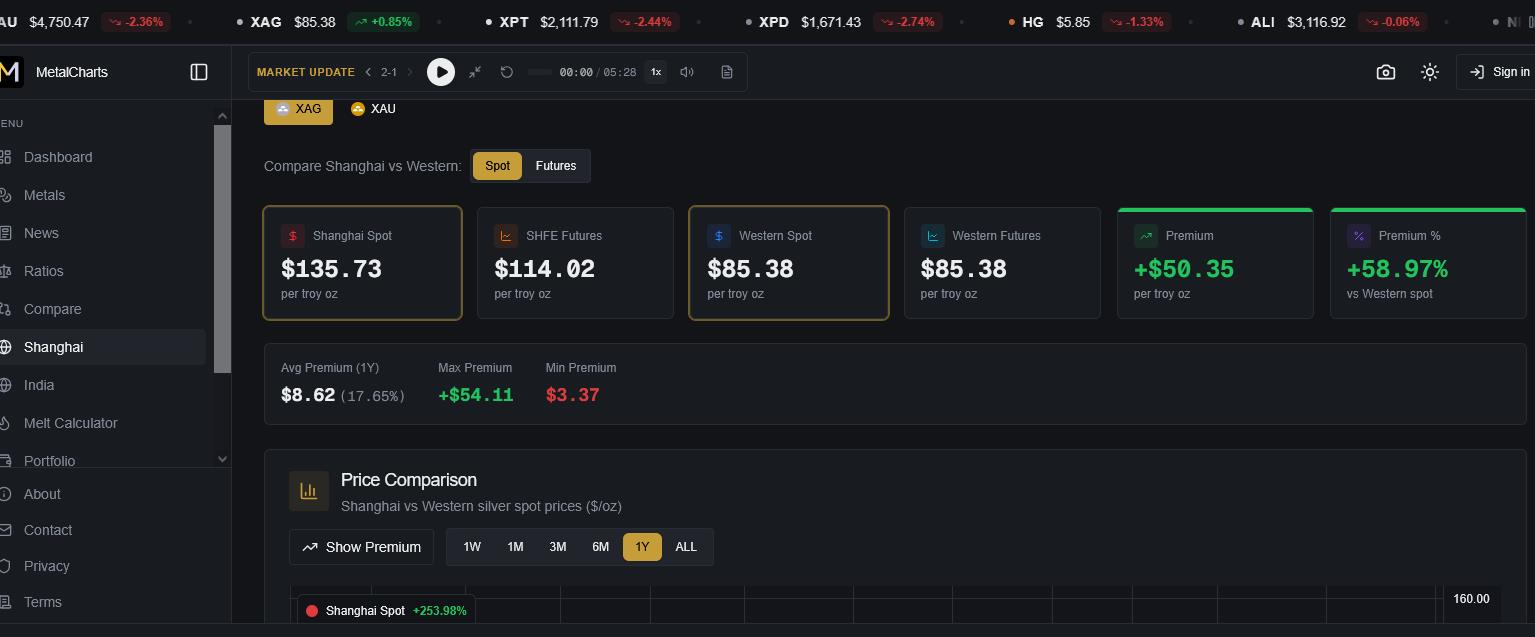Set chart range to ALL

coord(686,547)
